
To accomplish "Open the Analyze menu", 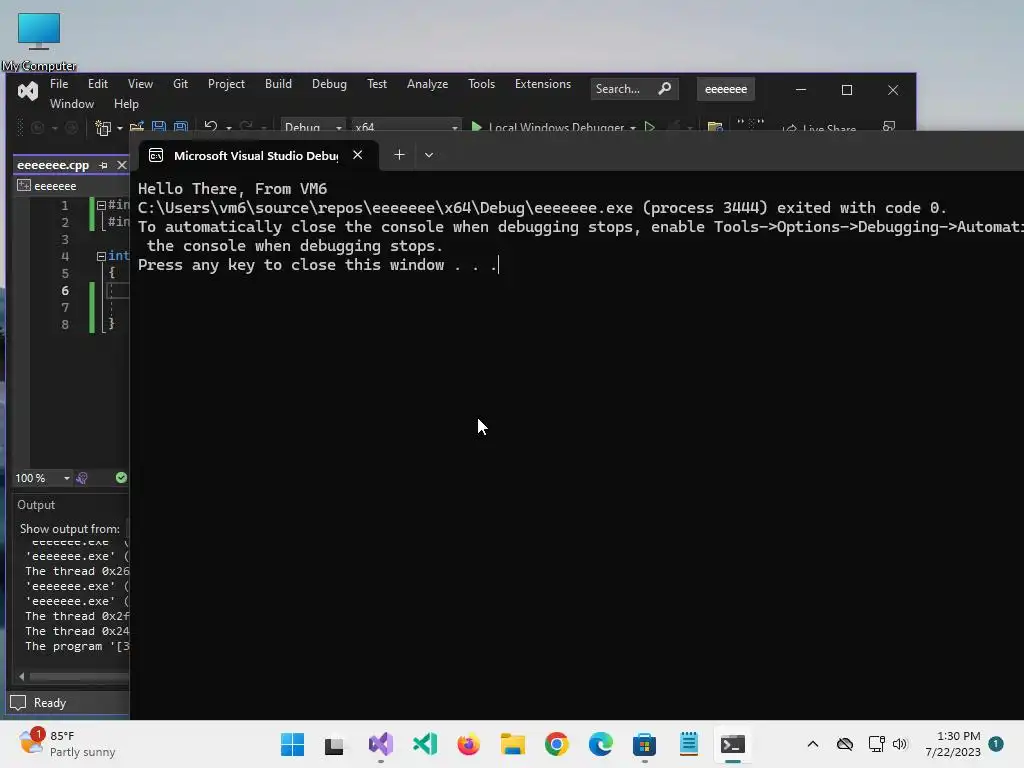I will [427, 84].
